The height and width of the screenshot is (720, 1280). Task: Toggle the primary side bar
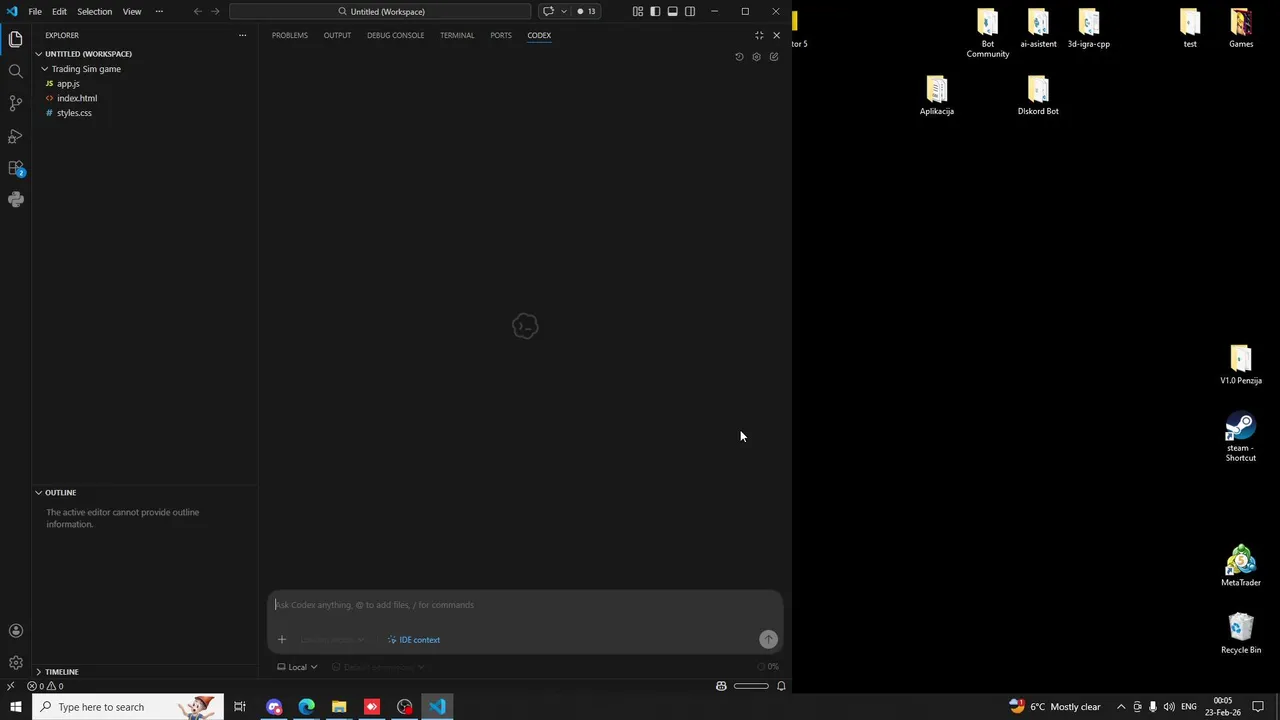[x=655, y=11]
